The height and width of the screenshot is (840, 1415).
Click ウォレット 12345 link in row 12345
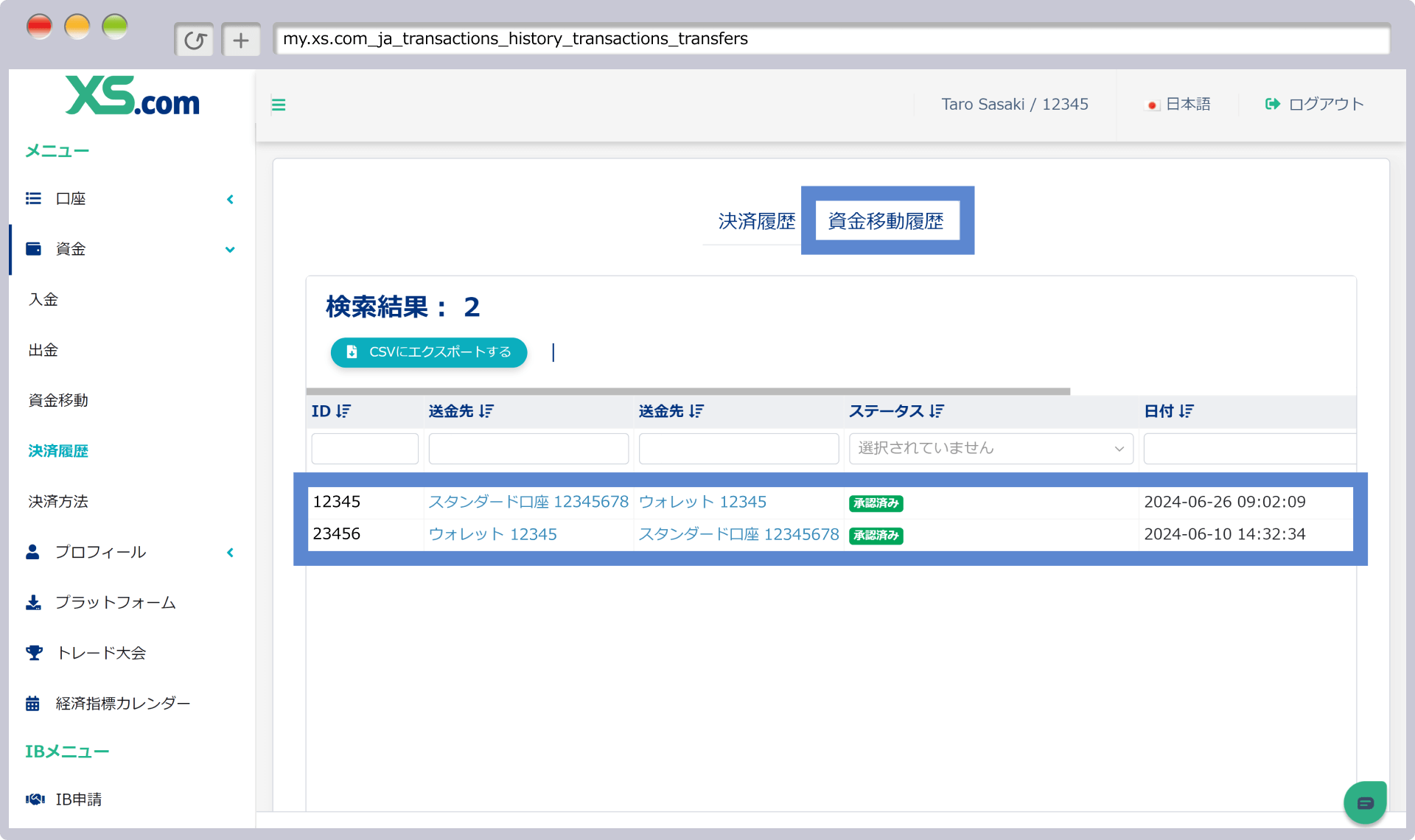pos(702,502)
